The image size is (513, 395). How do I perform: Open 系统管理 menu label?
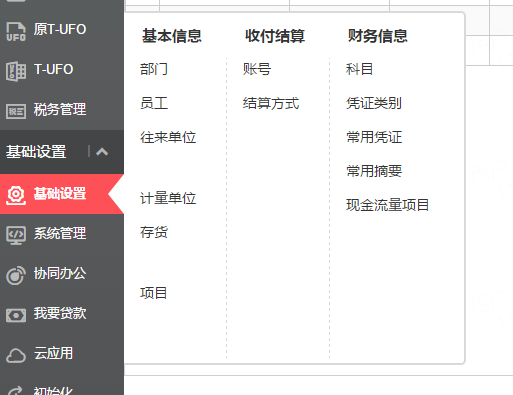coord(60,233)
